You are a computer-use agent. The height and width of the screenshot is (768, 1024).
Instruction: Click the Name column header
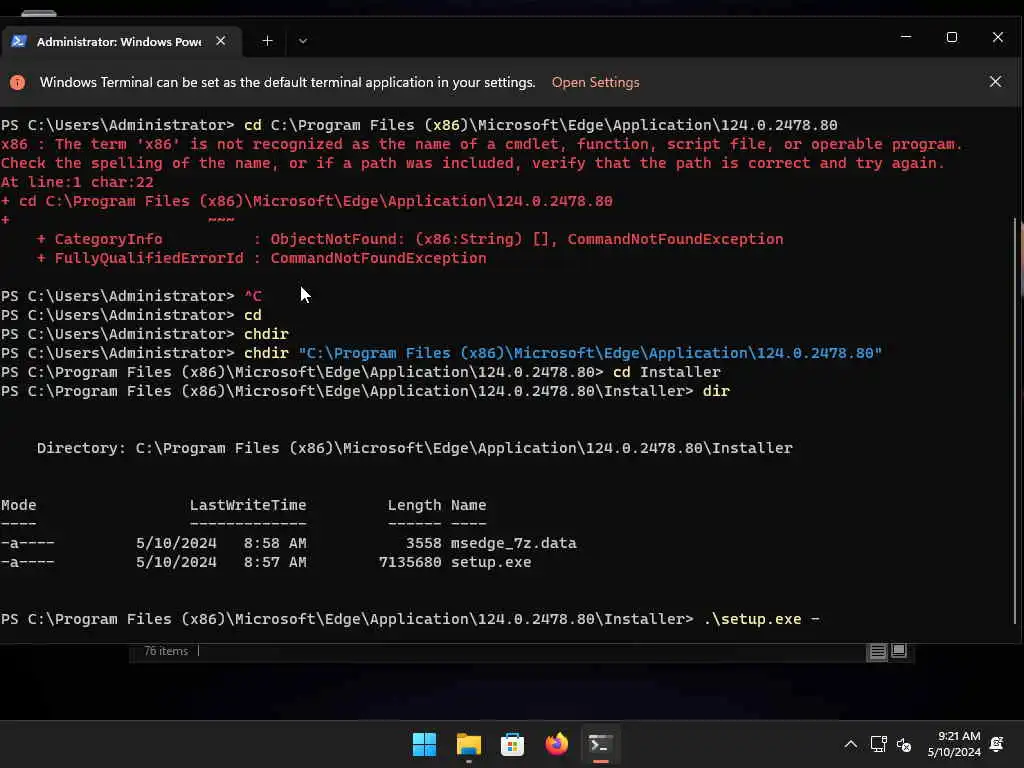469,505
